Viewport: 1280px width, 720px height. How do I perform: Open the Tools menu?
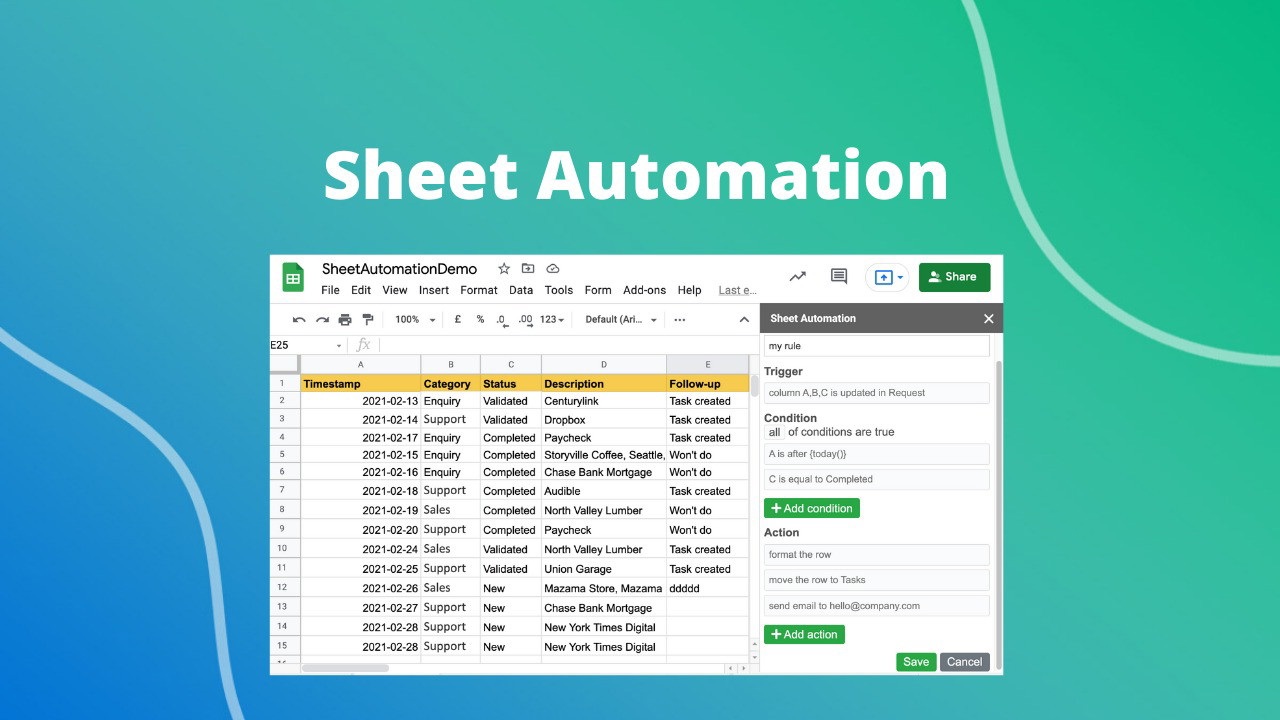coord(559,290)
